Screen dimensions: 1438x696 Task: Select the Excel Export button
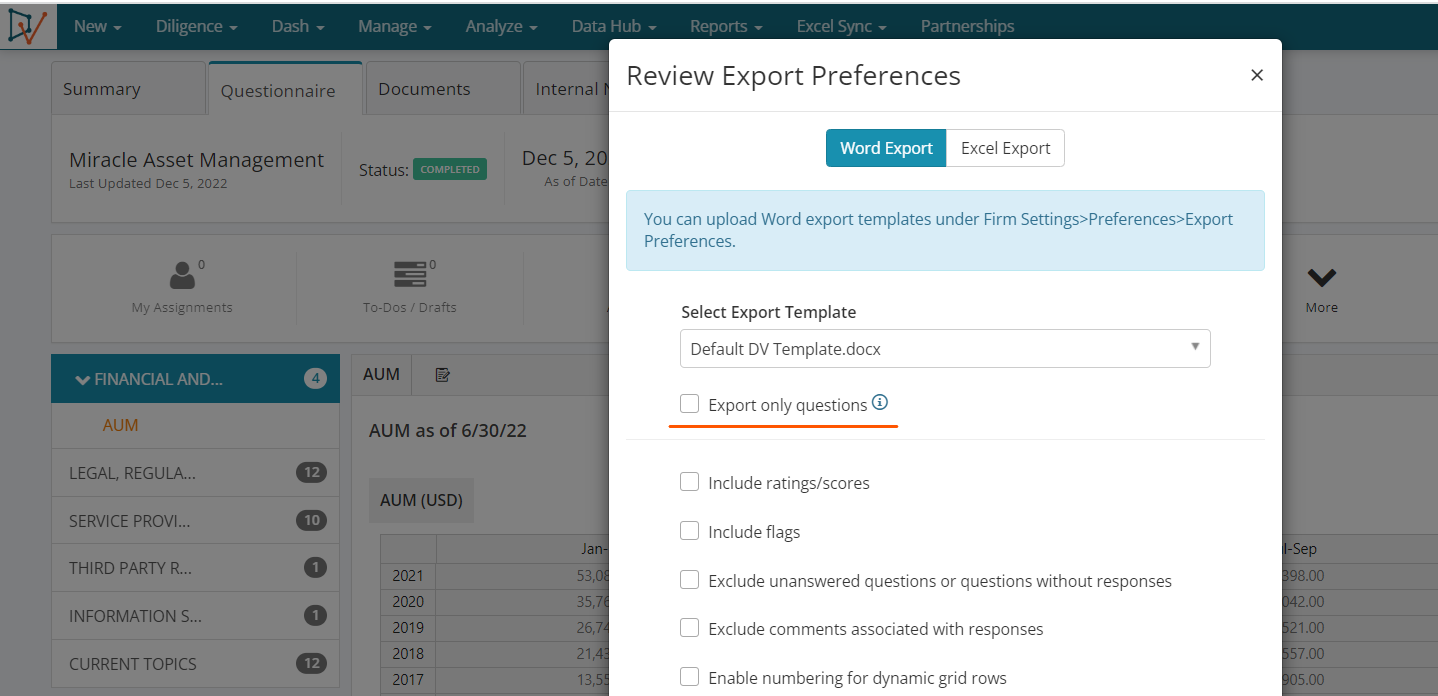coord(1005,148)
